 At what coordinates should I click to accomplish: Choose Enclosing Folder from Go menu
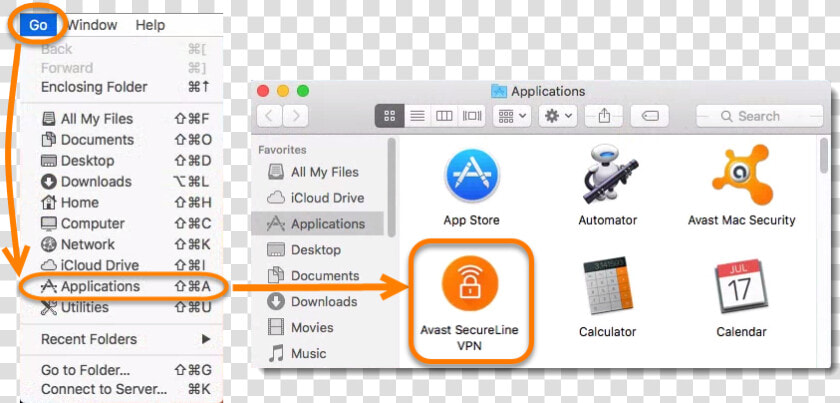click(121, 87)
